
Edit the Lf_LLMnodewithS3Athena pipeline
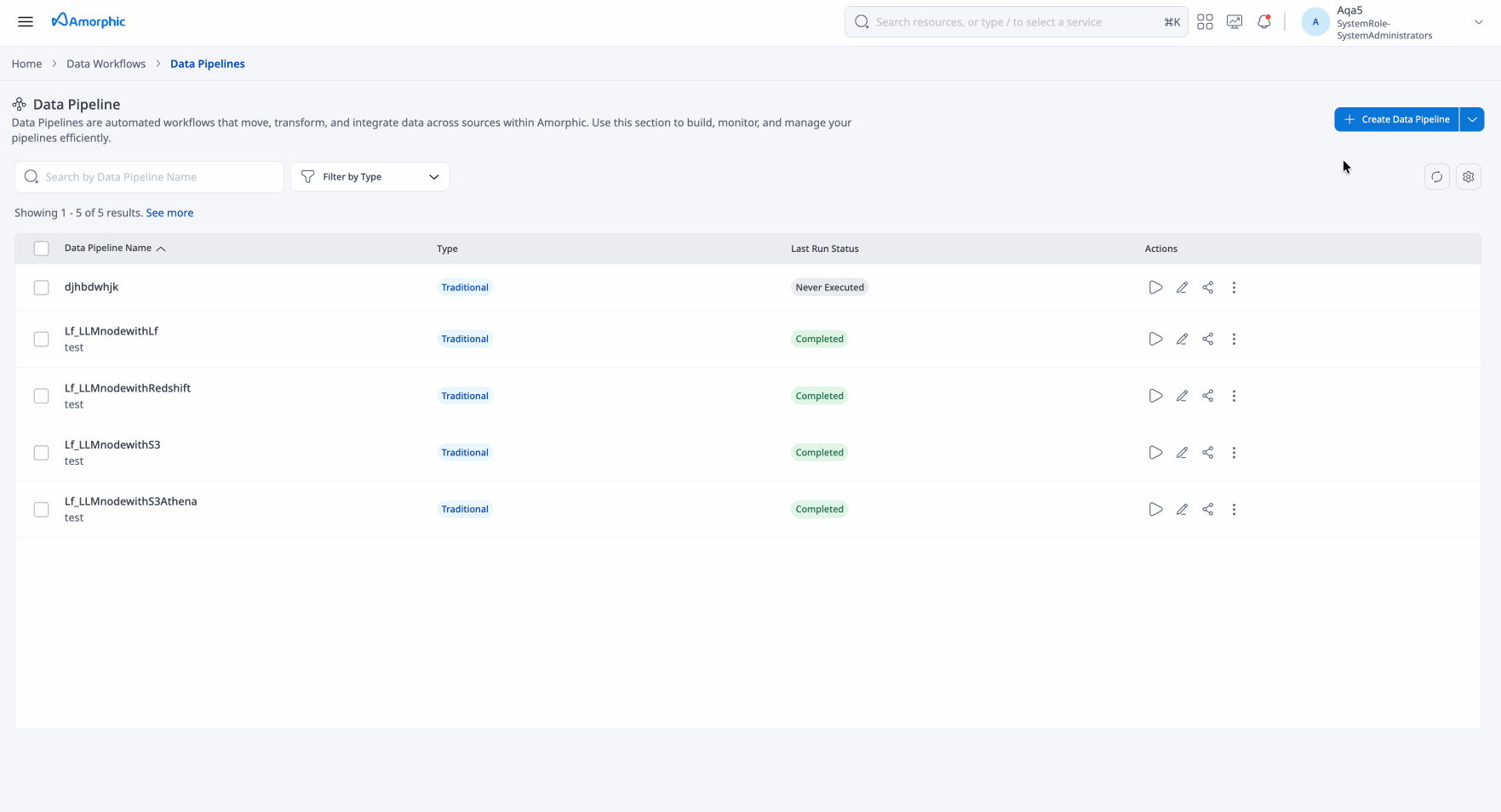1182,509
